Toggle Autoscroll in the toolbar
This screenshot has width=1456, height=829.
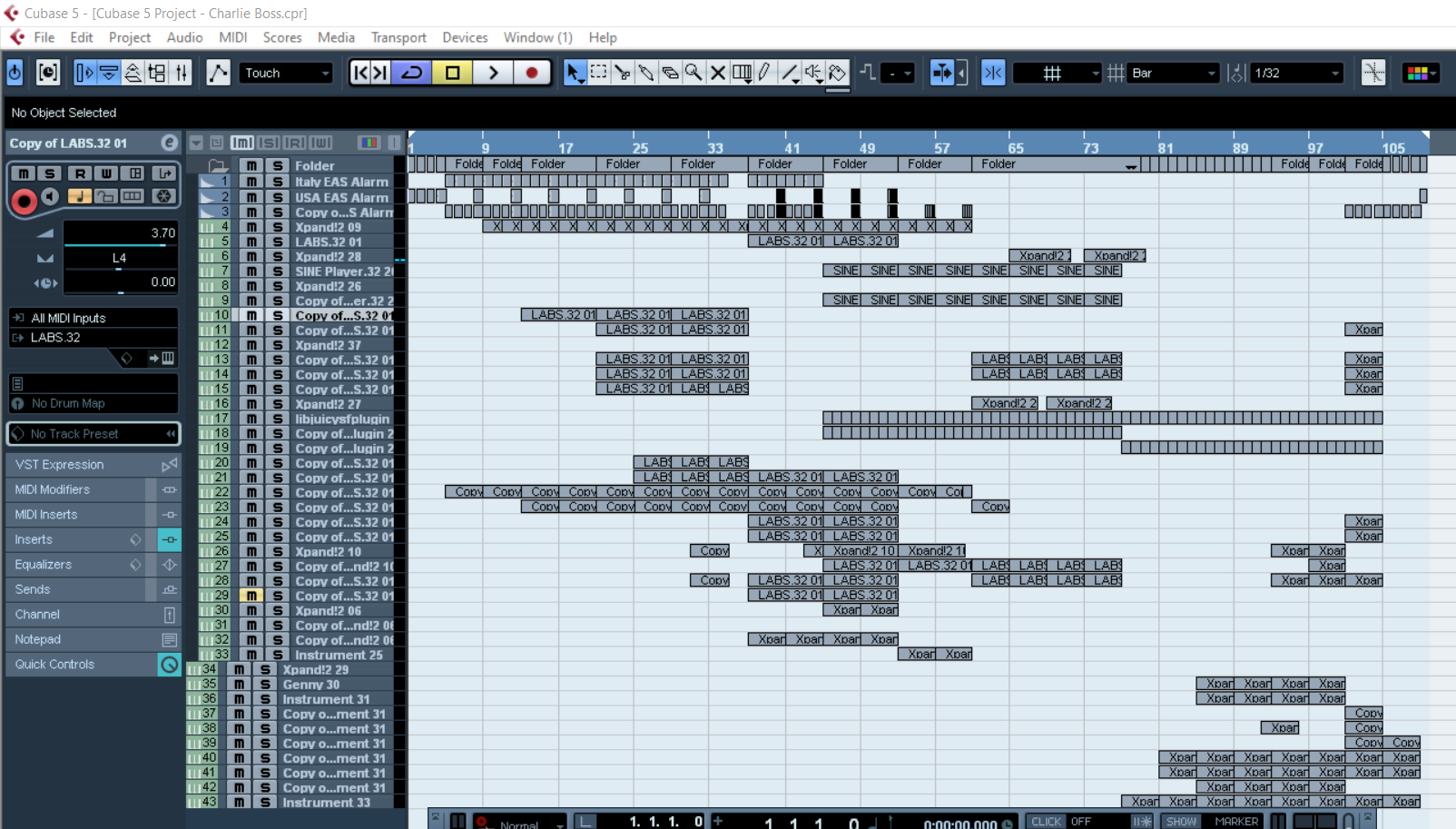[942, 73]
